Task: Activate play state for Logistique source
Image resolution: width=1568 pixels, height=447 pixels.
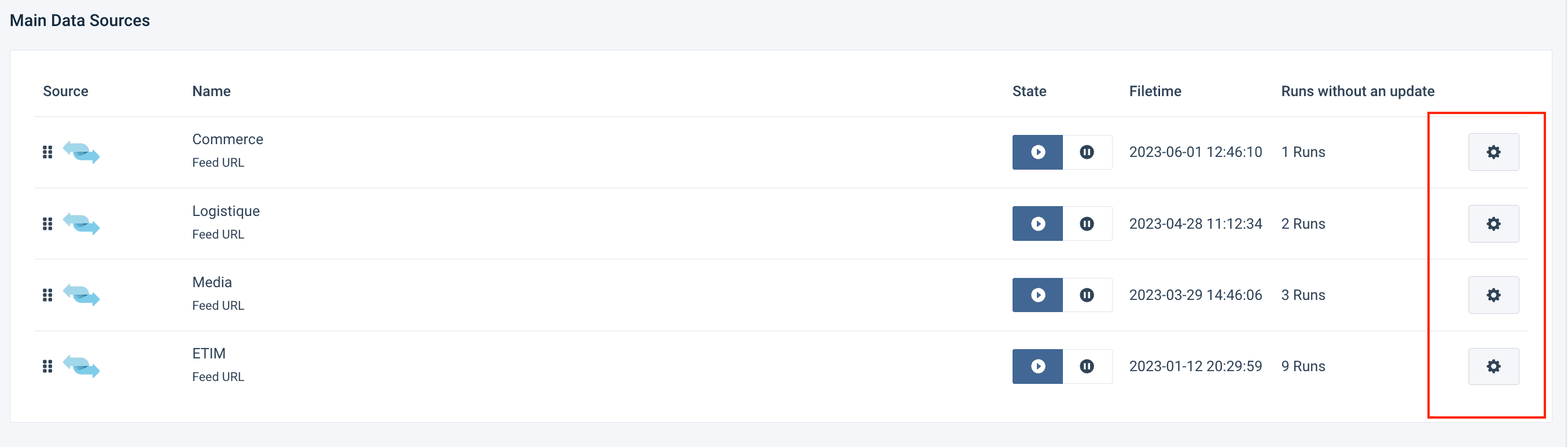Action: click(1038, 224)
